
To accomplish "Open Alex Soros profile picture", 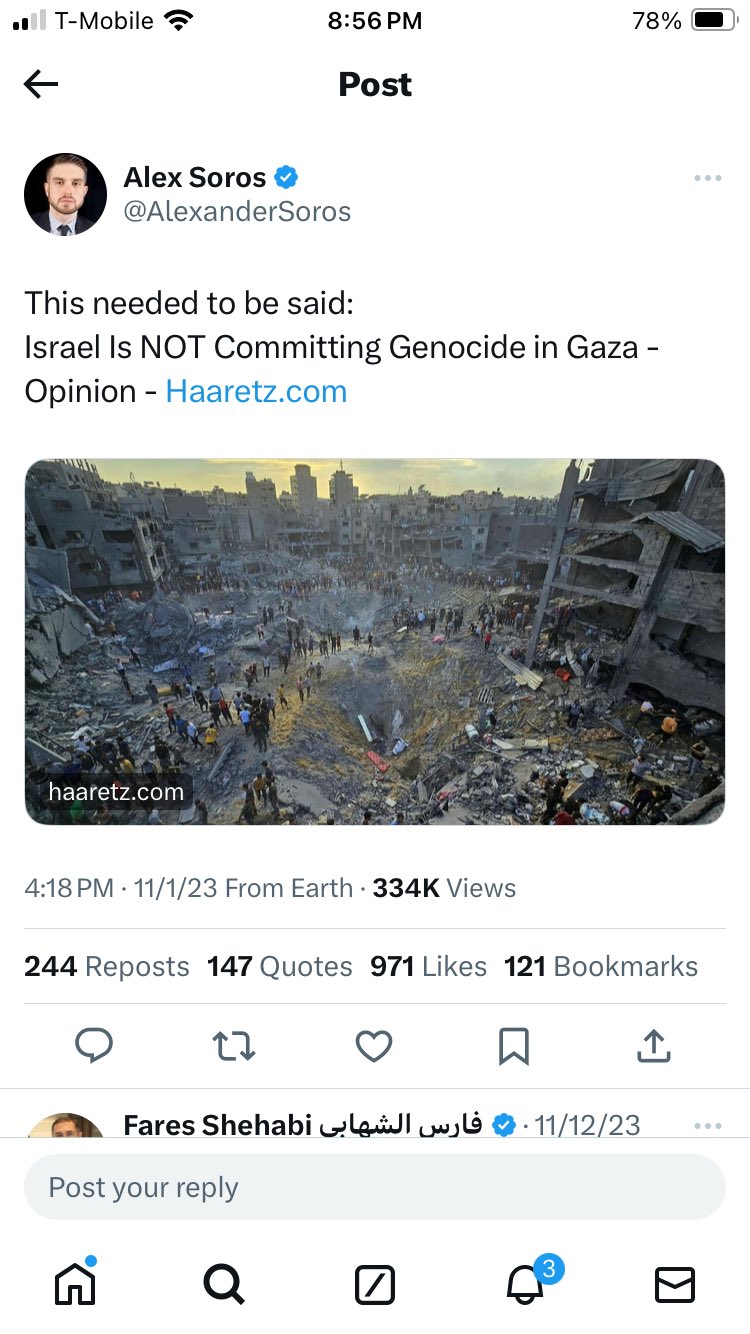I will point(65,194).
